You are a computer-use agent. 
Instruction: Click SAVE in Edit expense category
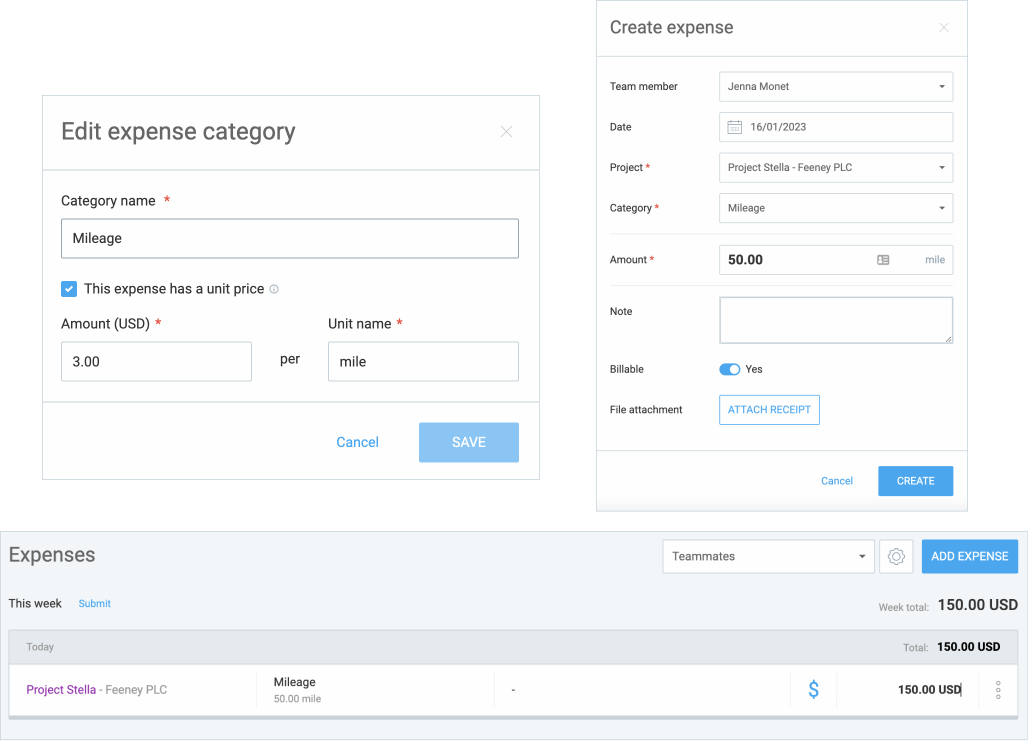pyautogui.click(x=468, y=442)
